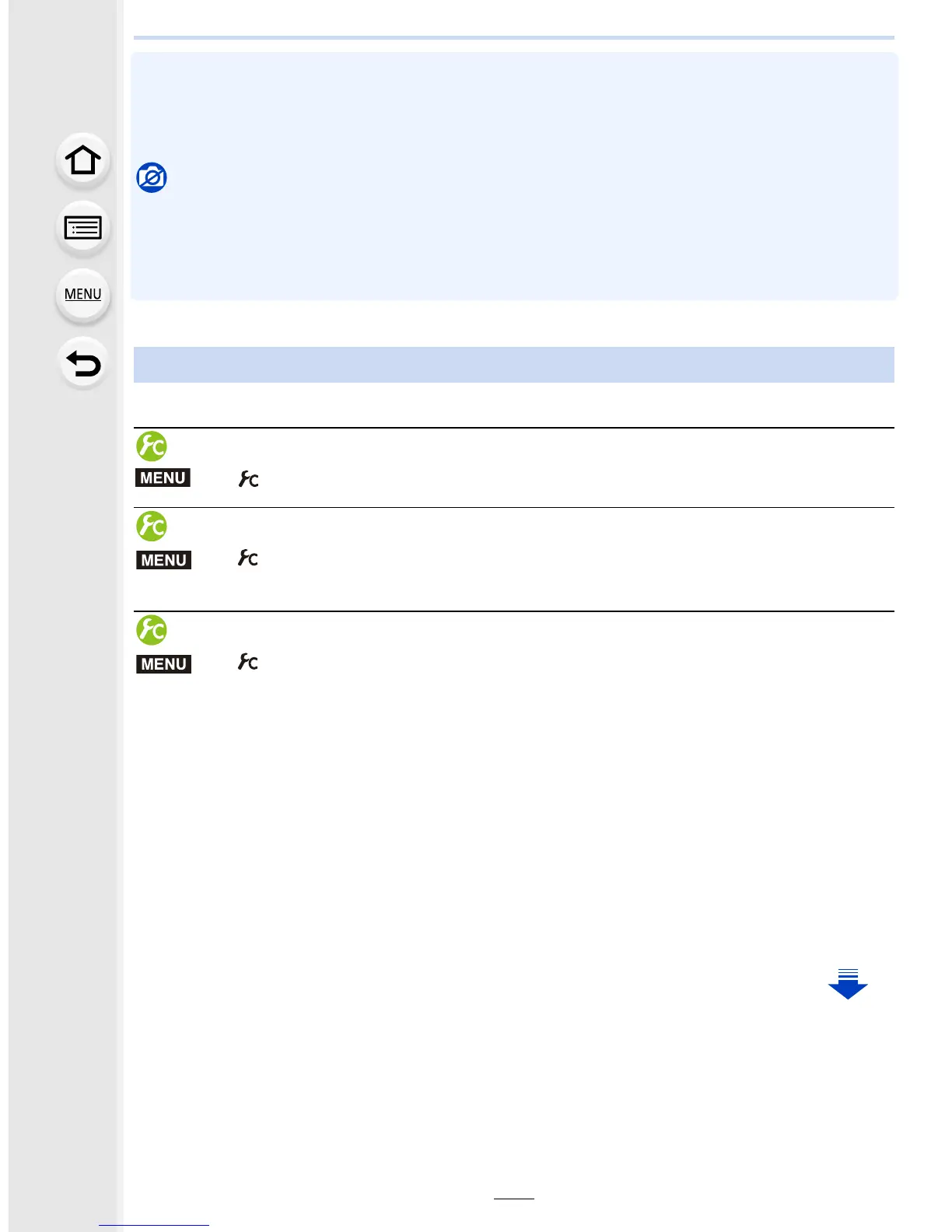
Task: Select the second green custom menu icon
Action: pos(152,527)
